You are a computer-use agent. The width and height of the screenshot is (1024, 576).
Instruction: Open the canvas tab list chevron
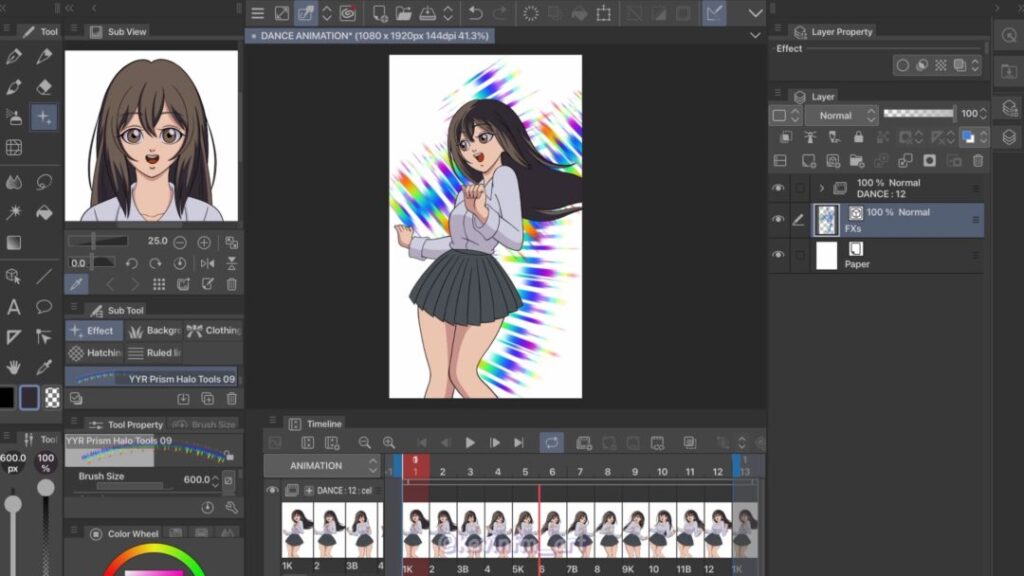pyautogui.click(x=755, y=35)
